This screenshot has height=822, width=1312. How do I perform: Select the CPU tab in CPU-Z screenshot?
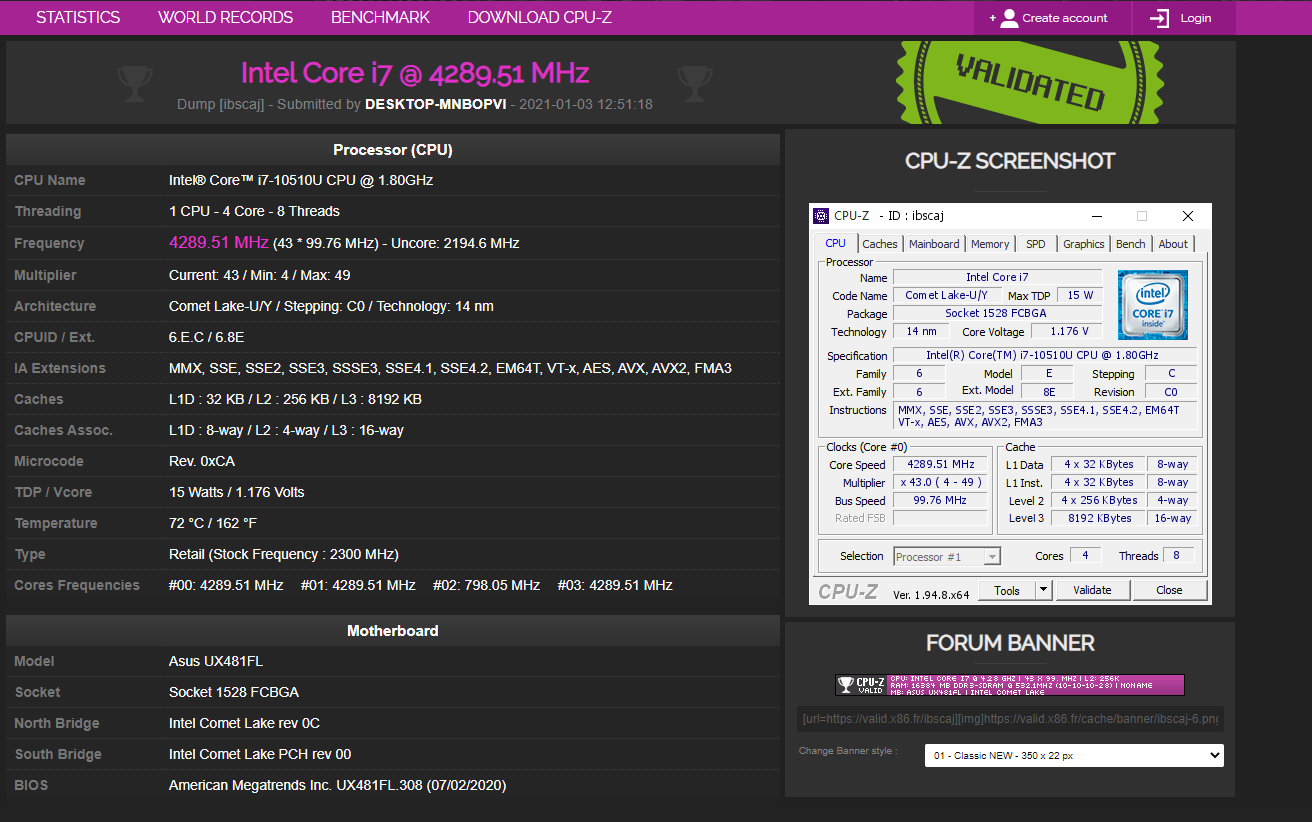pos(835,243)
